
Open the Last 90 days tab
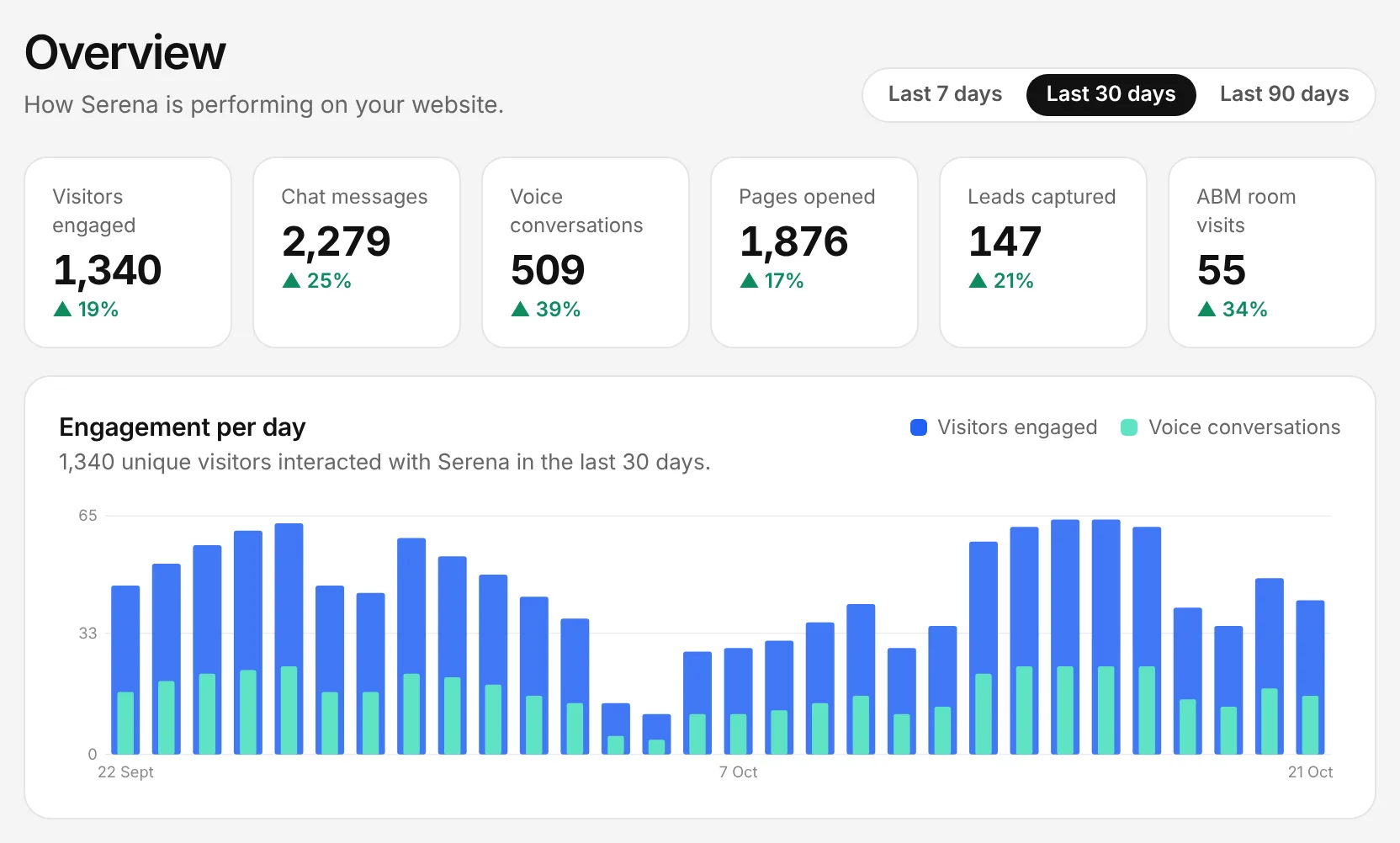pyautogui.click(x=1284, y=94)
